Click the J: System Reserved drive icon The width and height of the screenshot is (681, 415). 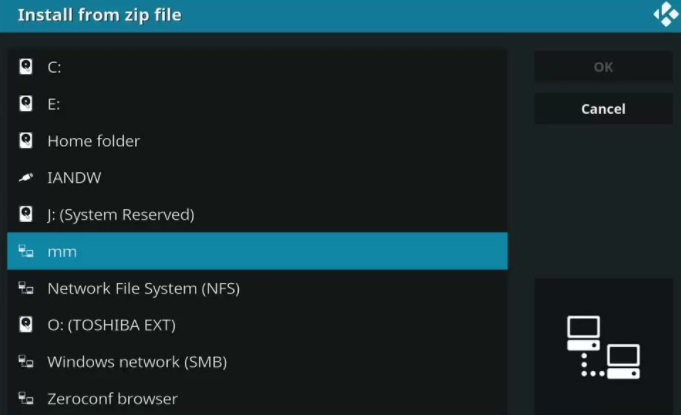coord(26,214)
